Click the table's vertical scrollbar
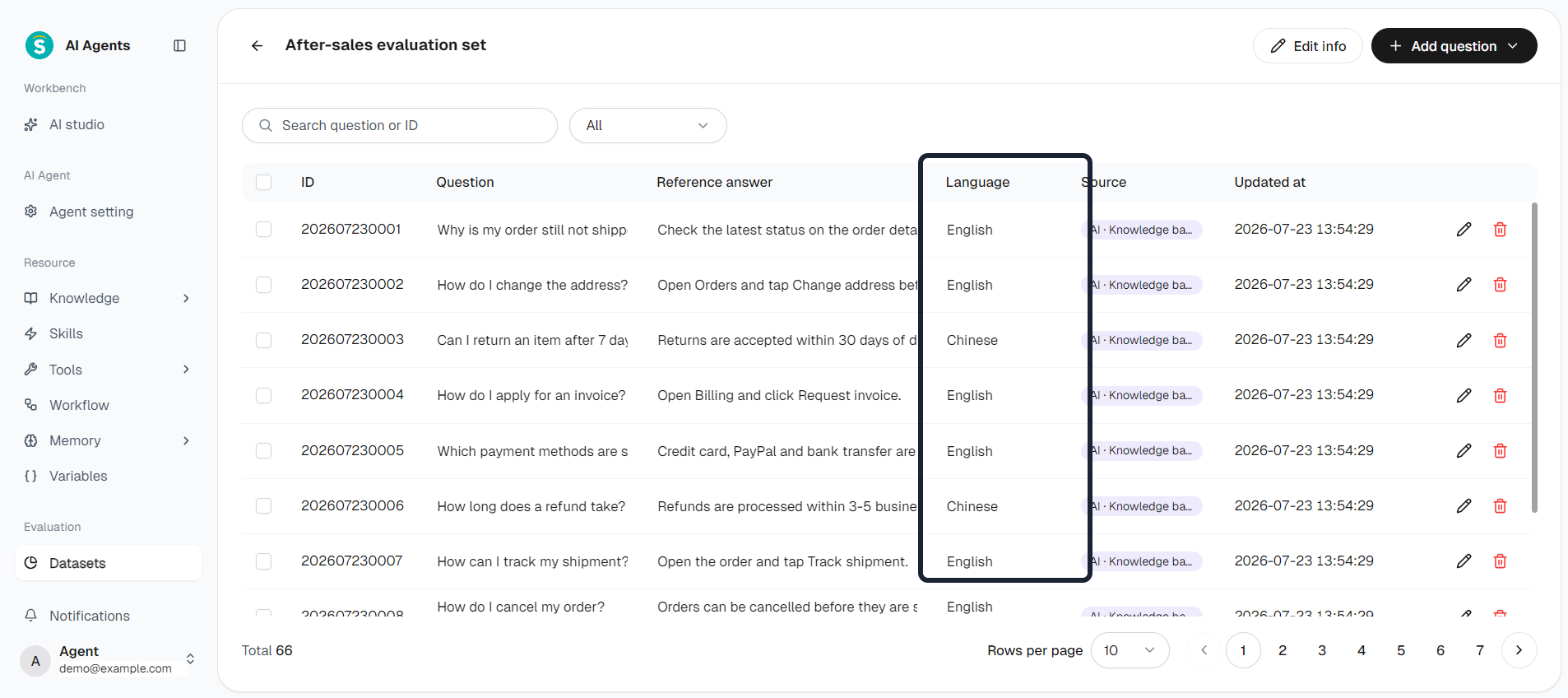This screenshot has height=698, width=1568. click(1534, 358)
